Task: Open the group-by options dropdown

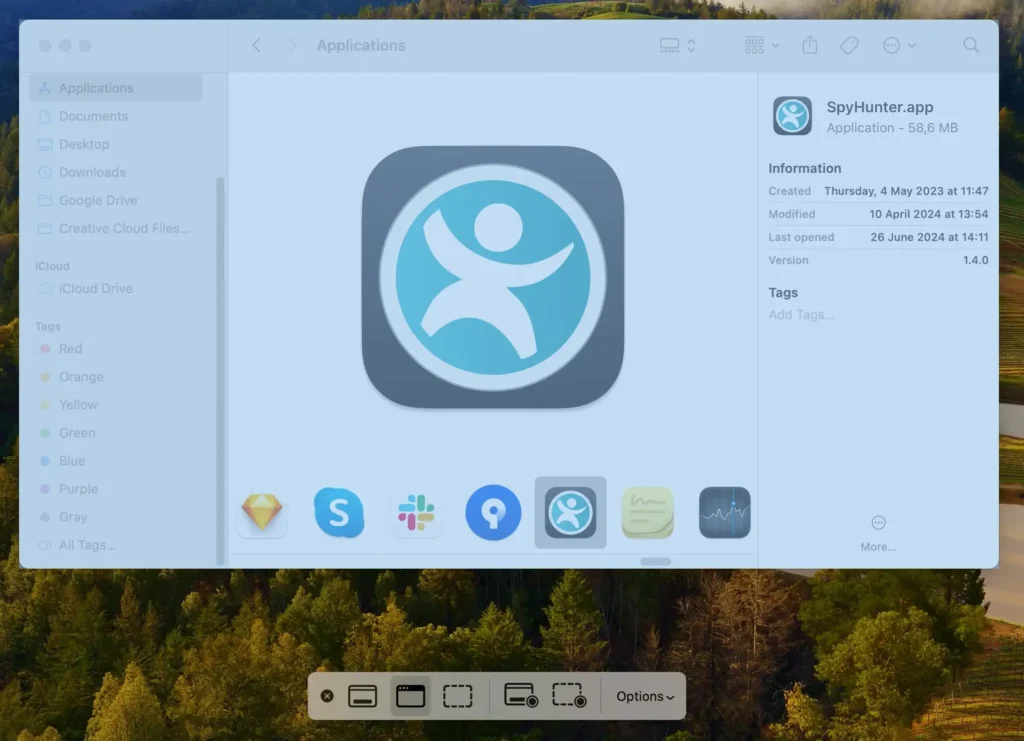Action: tap(761, 45)
